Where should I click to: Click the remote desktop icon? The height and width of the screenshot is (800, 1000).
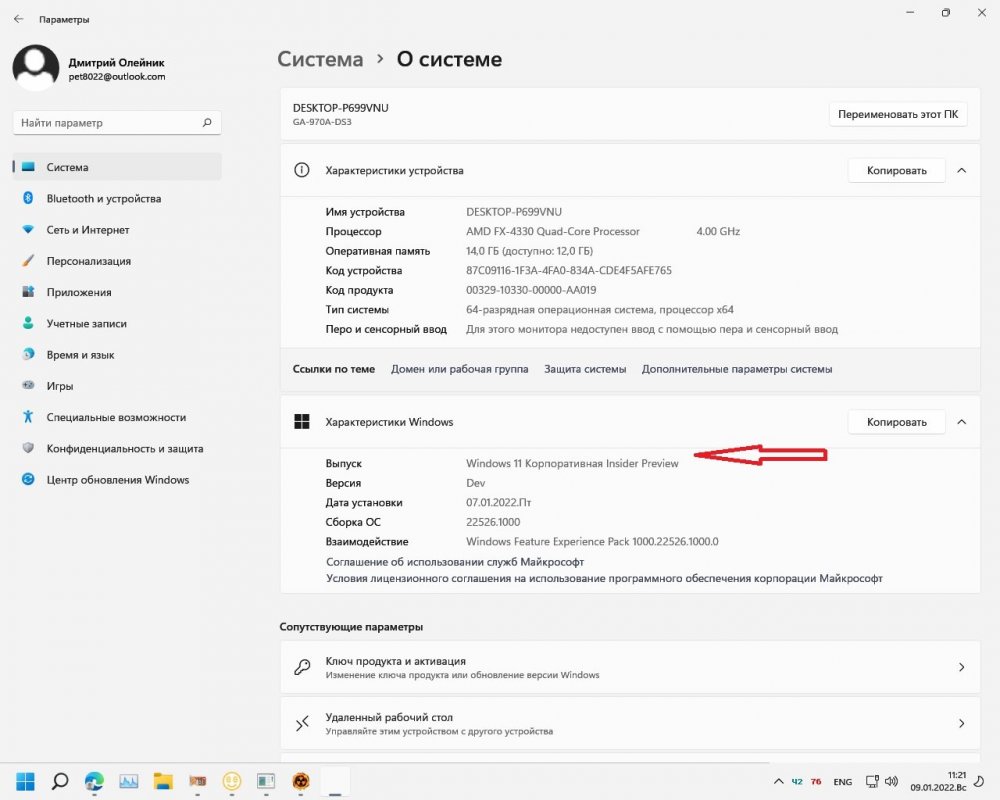(302, 723)
